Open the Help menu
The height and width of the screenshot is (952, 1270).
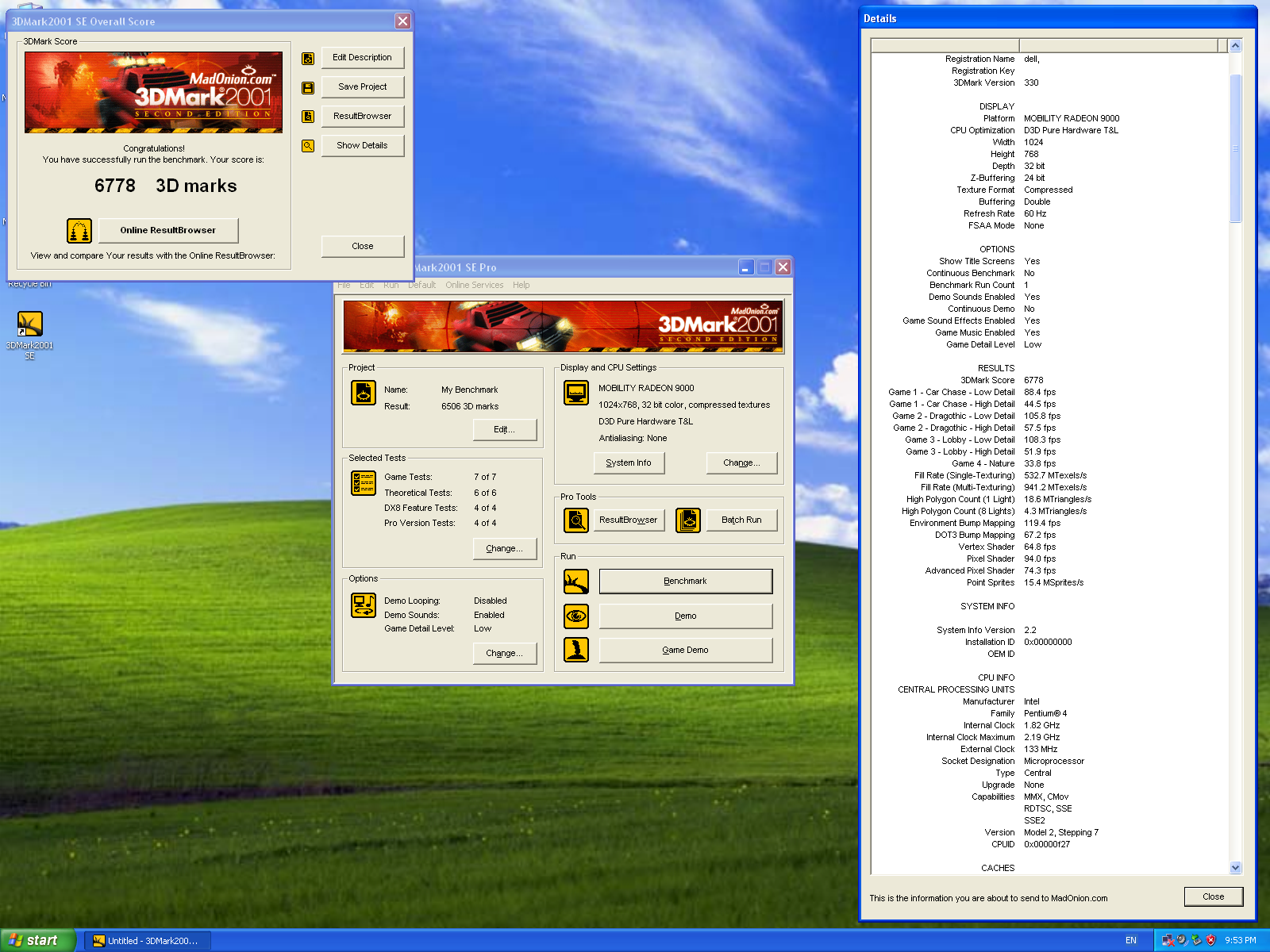coord(521,286)
